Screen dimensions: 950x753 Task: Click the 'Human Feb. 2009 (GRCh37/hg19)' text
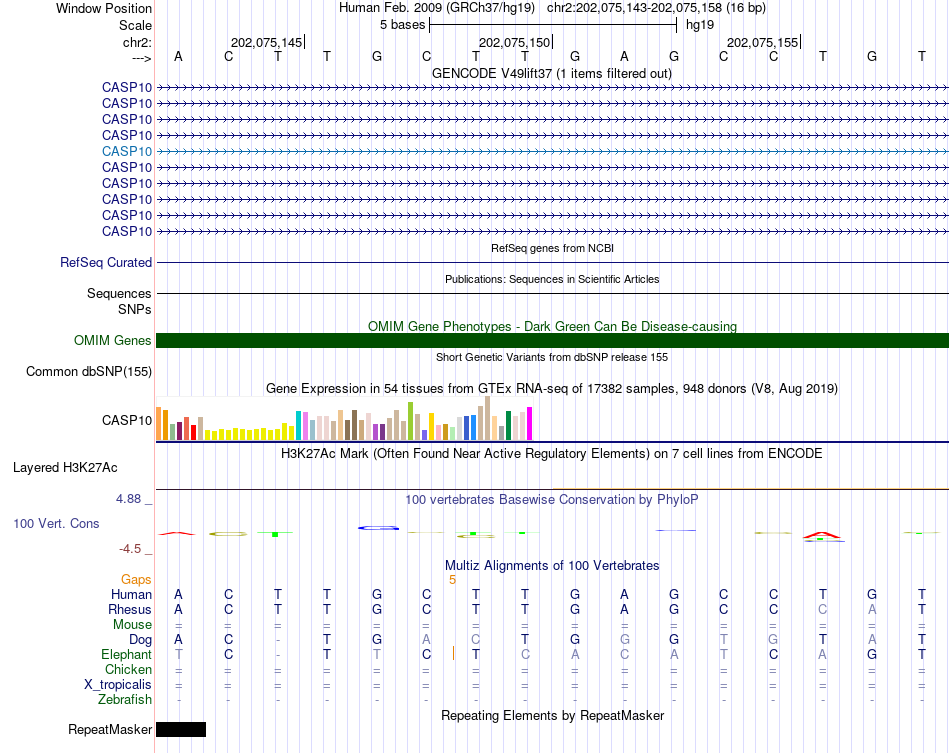437,8
